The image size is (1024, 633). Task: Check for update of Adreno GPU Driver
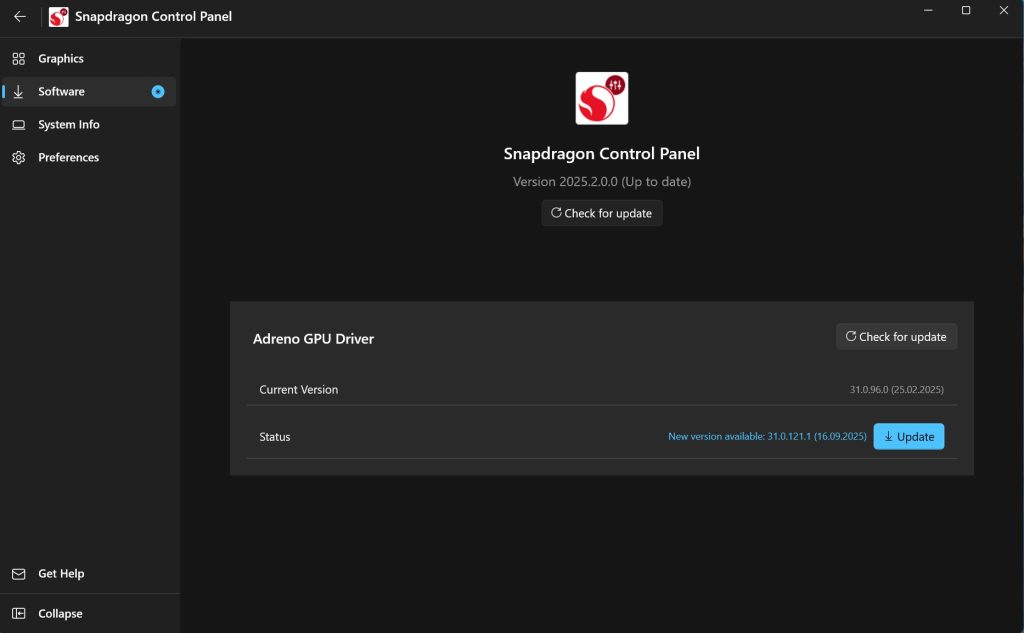(x=896, y=337)
